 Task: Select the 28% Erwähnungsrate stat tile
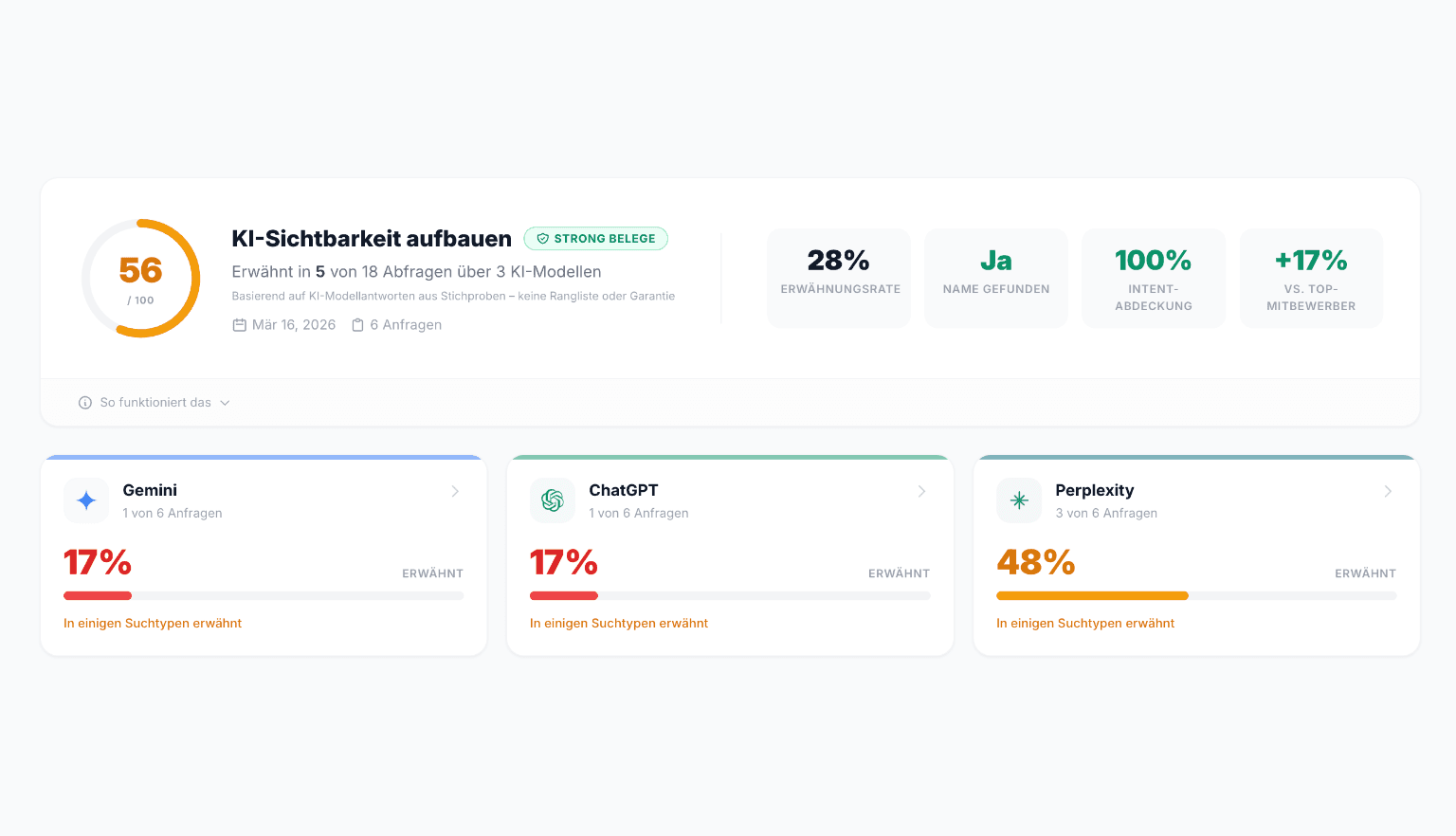[x=839, y=278]
